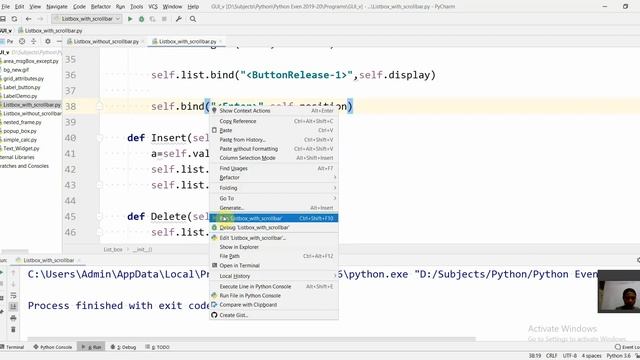Choose Compare with Clipboard
Viewport: 640px width, 360px height.
[x=273, y=305]
